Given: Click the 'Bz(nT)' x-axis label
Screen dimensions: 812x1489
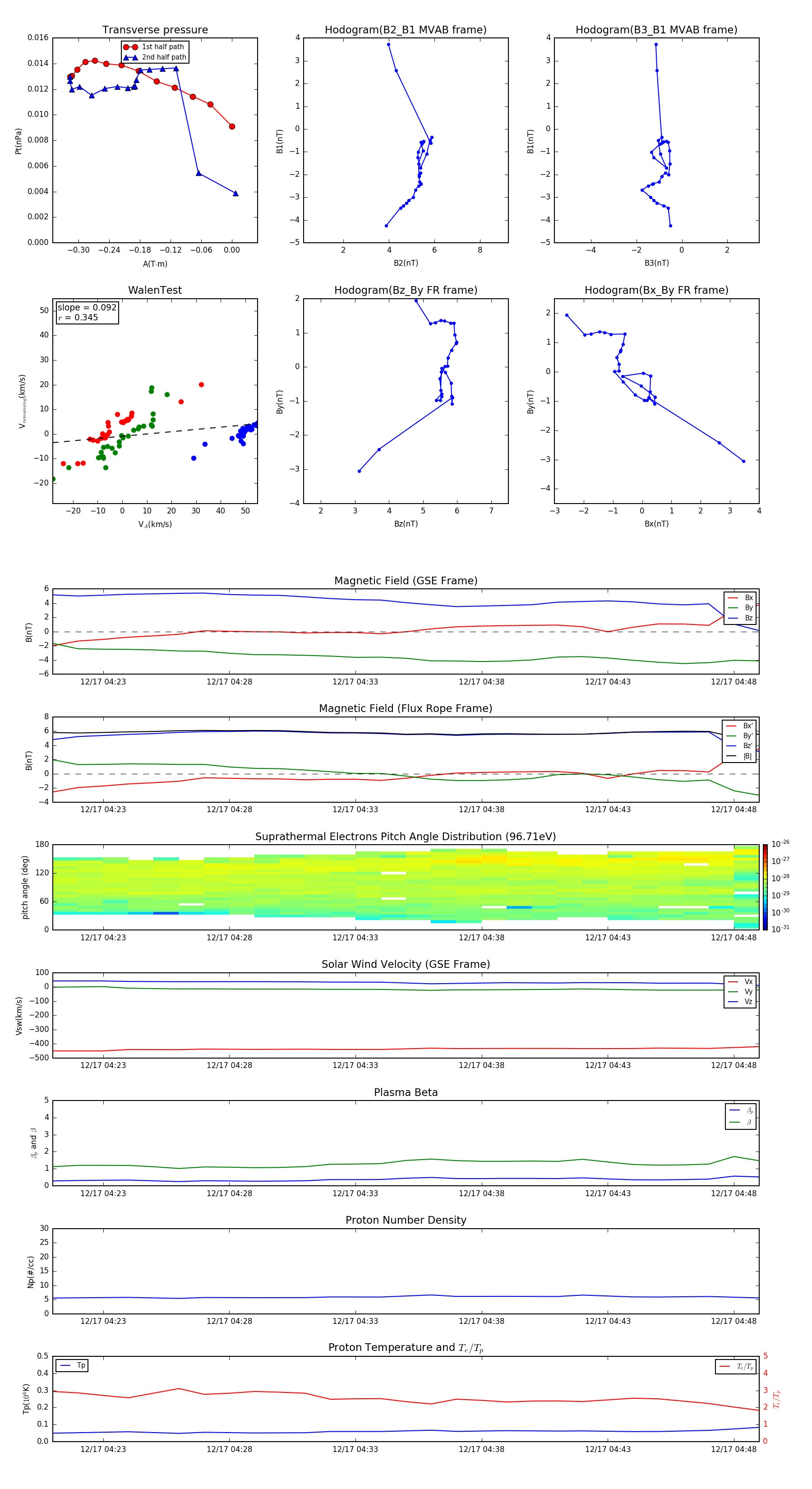Looking at the screenshot, I should 406,524.
